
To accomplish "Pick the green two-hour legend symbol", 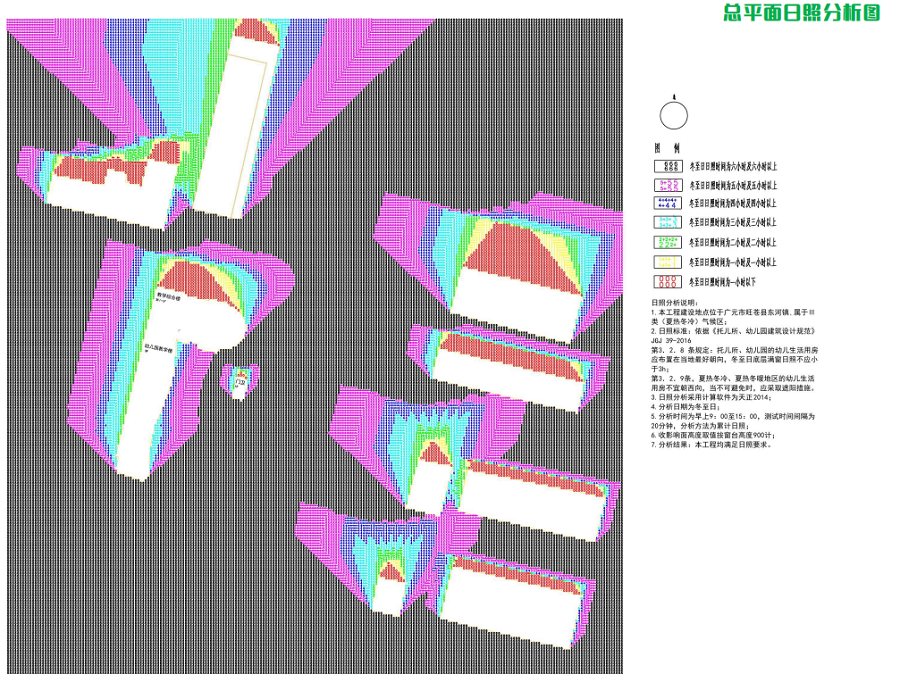I will click(x=668, y=243).
